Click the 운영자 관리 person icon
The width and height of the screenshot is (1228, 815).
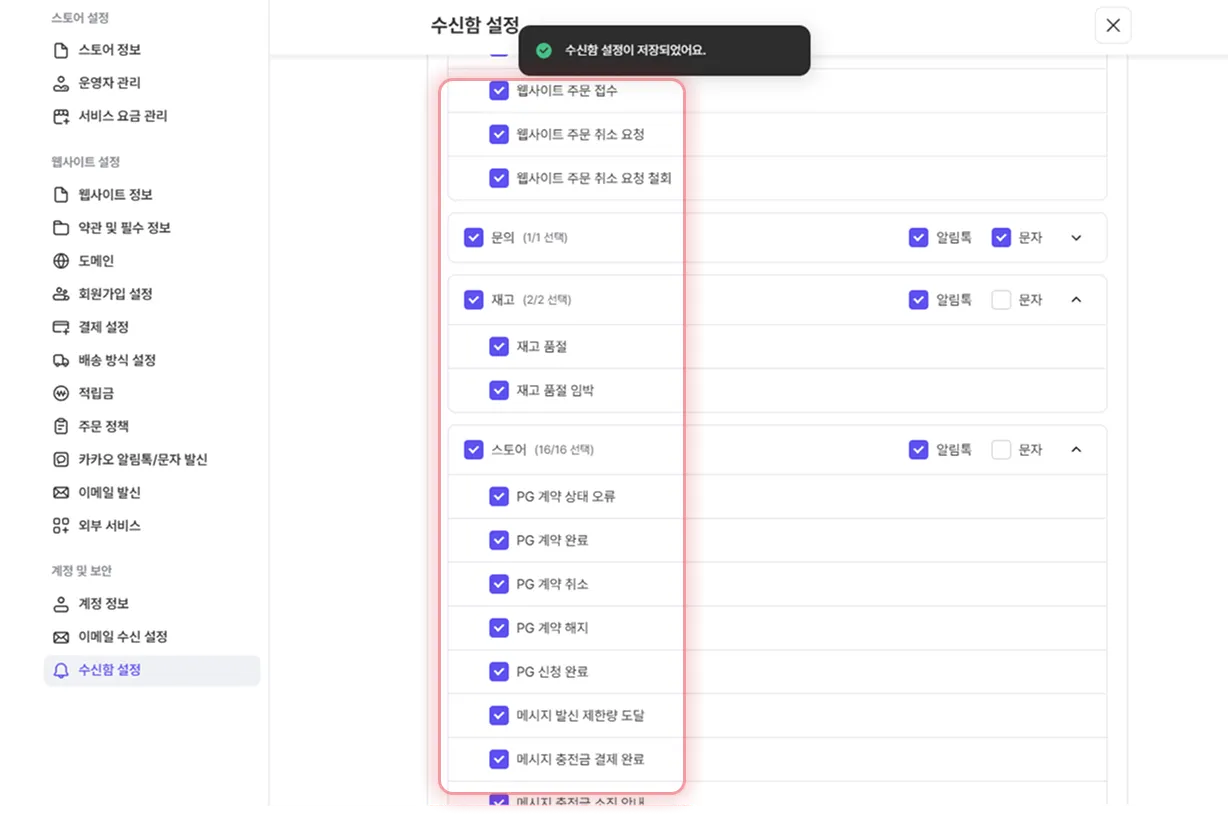(61, 83)
